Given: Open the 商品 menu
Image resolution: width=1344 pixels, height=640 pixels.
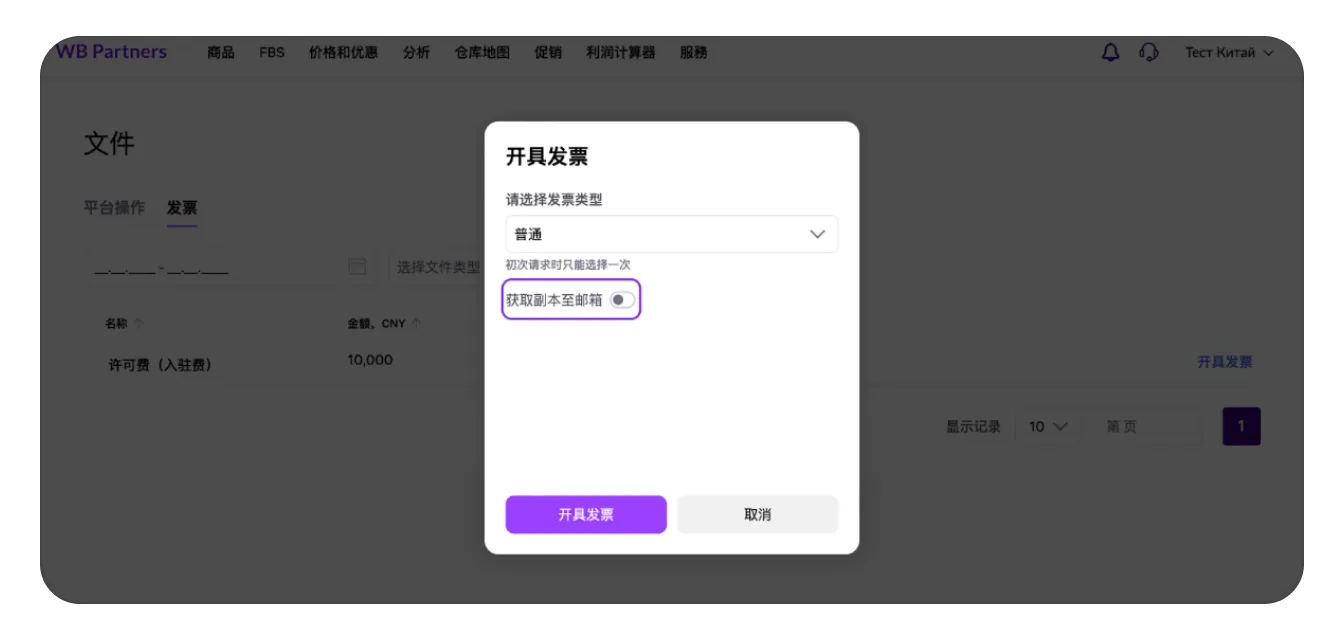Looking at the screenshot, I should pyautogui.click(x=221, y=53).
